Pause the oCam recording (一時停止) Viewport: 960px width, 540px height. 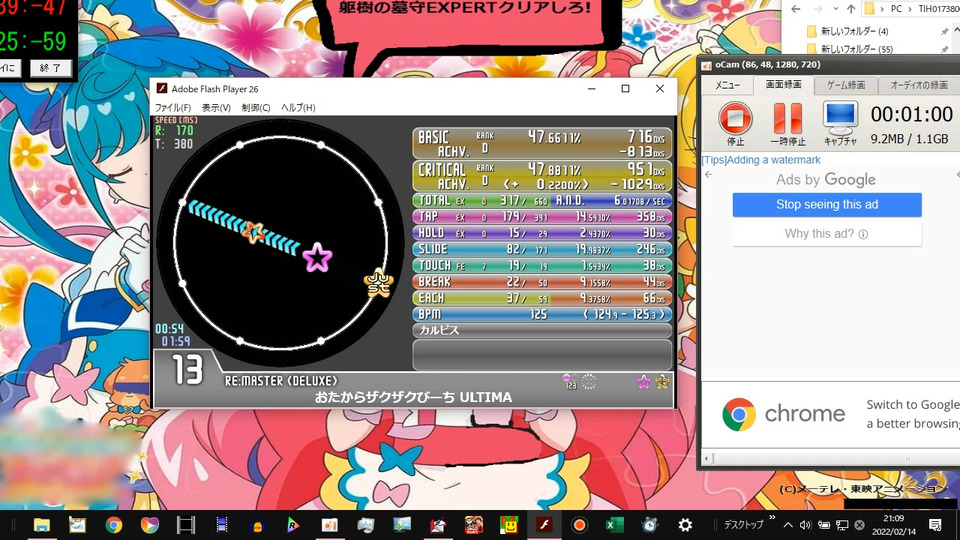[x=787, y=124]
